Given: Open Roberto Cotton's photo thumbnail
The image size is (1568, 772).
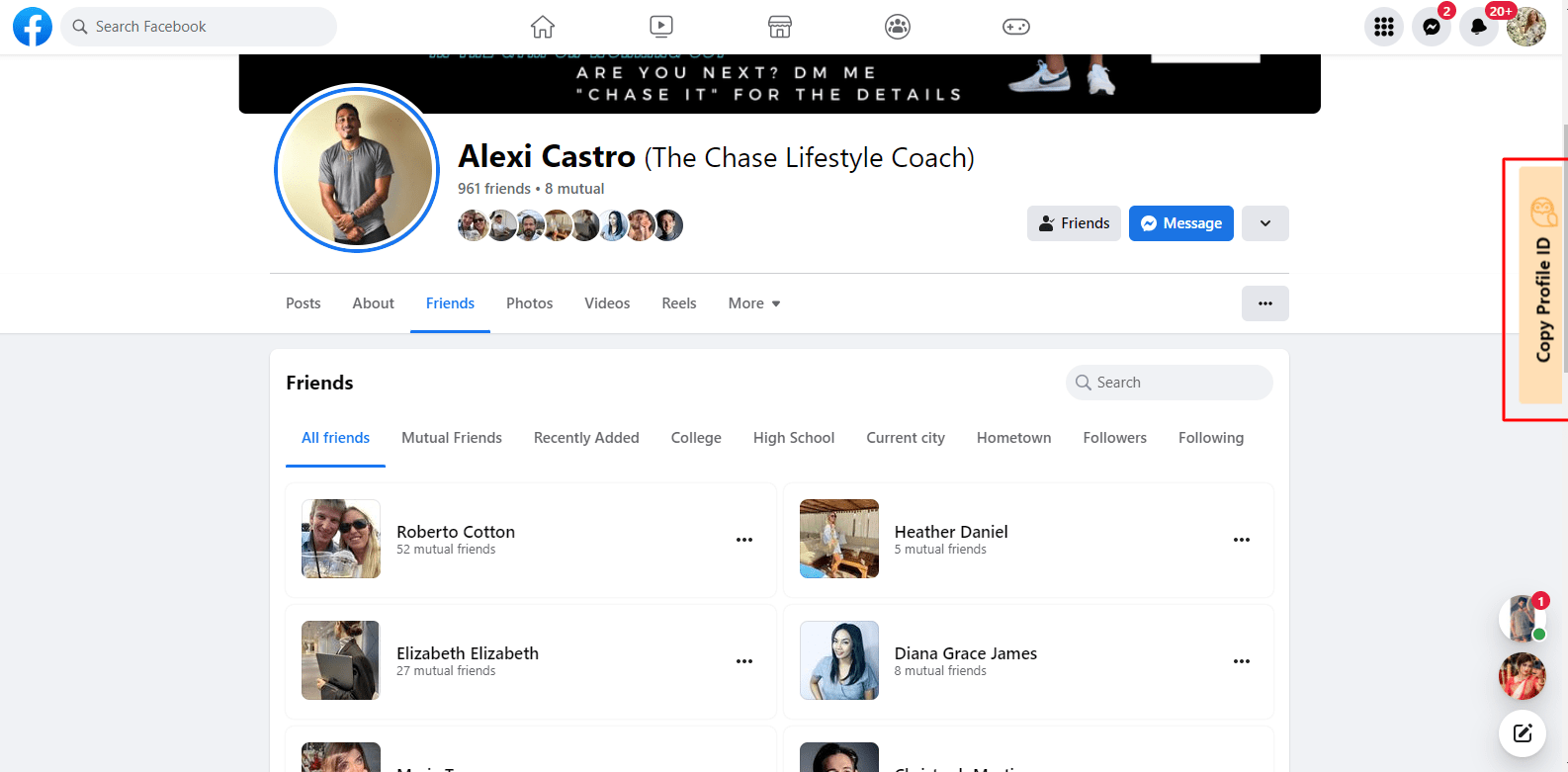Looking at the screenshot, I should (x=341, y=539).
